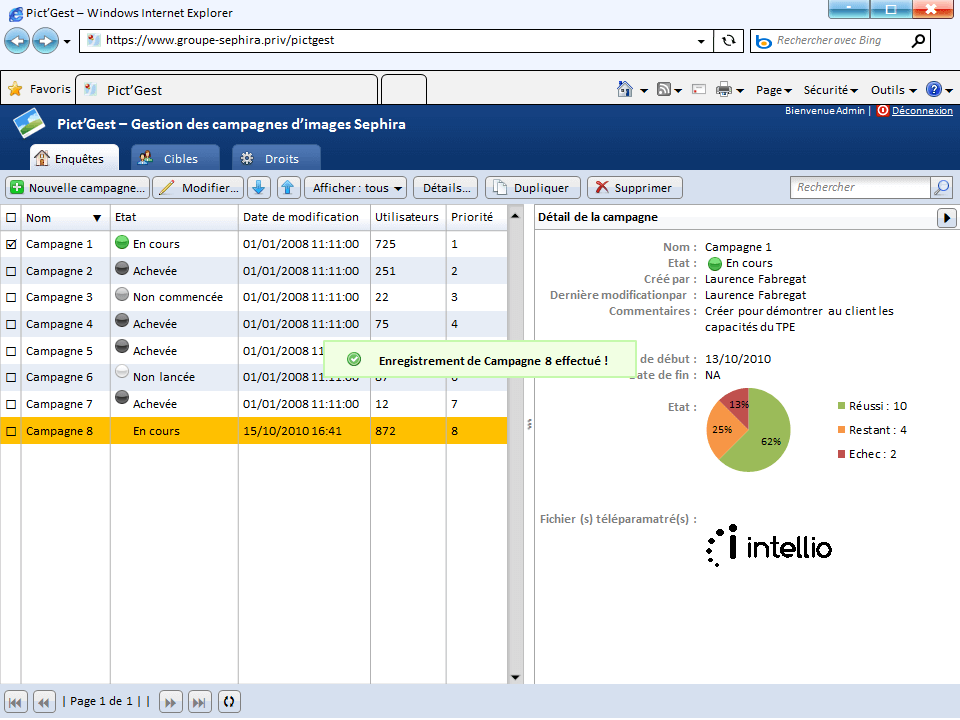Open the Outils menu dropdown
The width and height of the screenshot is (960, 720).
coord(894,90)
